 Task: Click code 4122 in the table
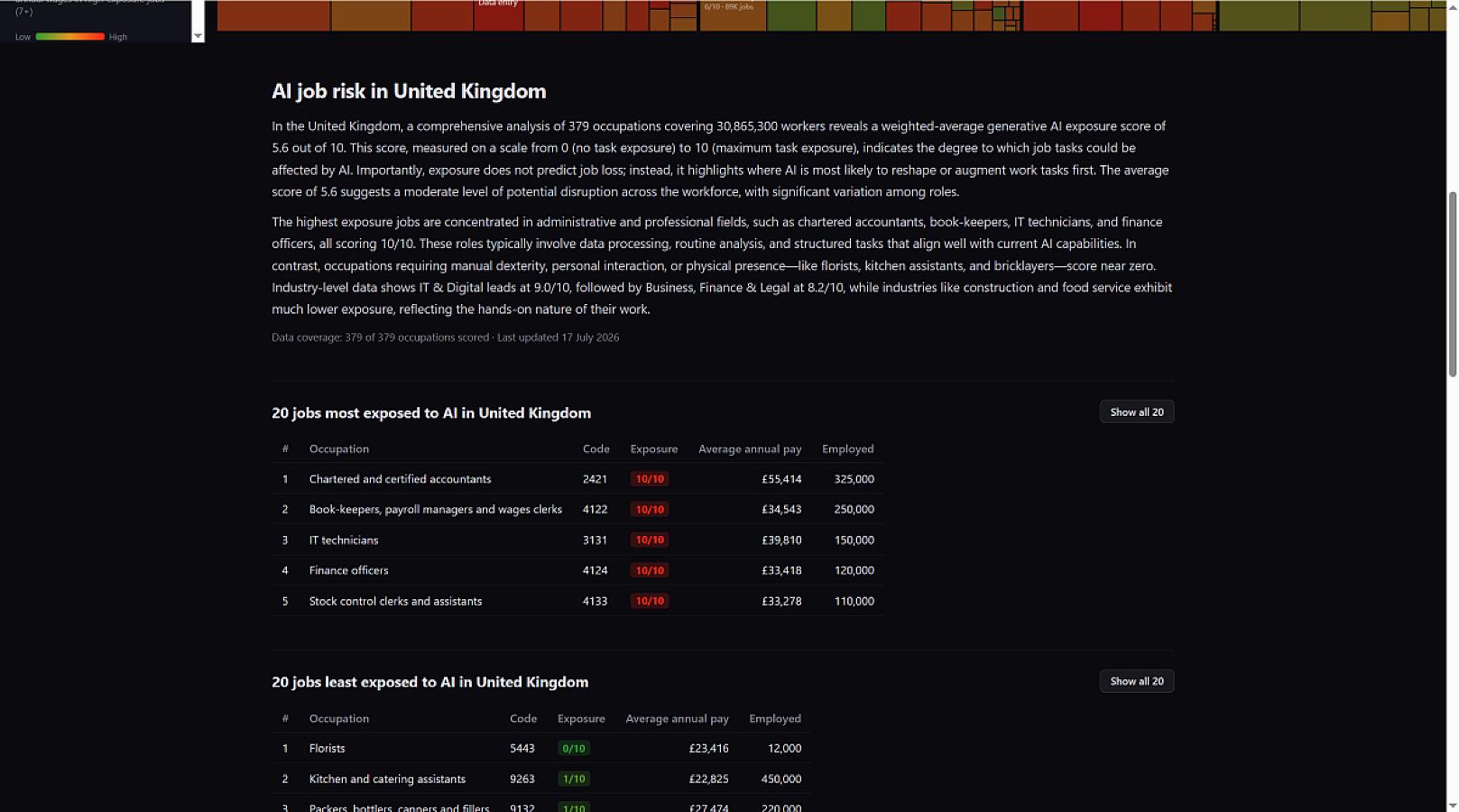595,510
